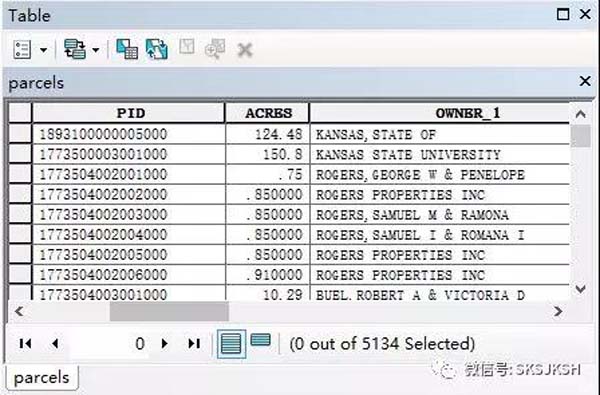
Task: Jump to the last record
Action: coord(194,344)
